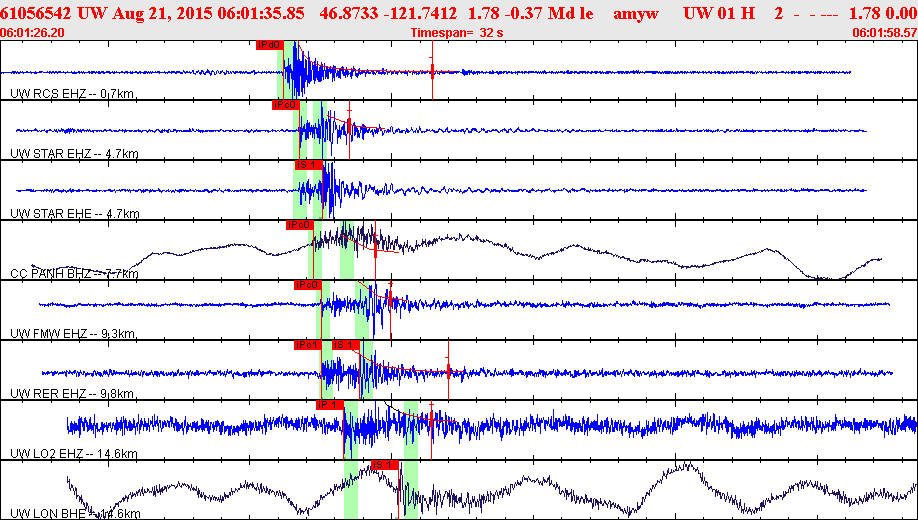
Task: Click the UW STAR EHZ -- 4.7km label
Action: 74,154
